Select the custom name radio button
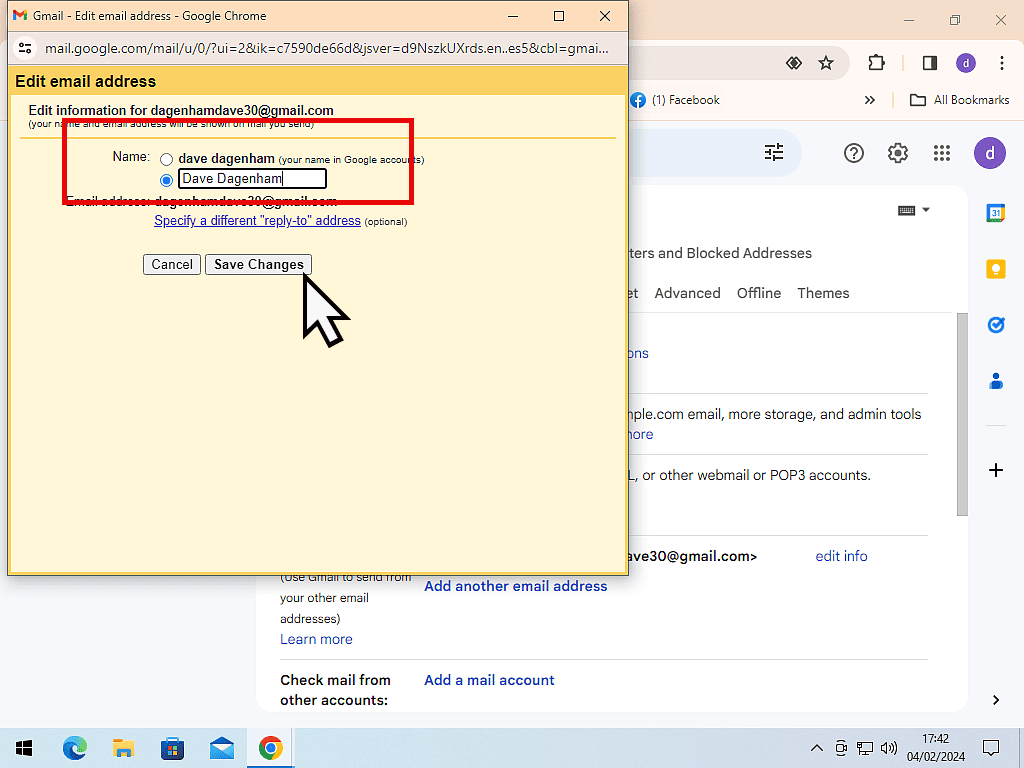This screenshot has height=768, width=1024. [167, 180]
